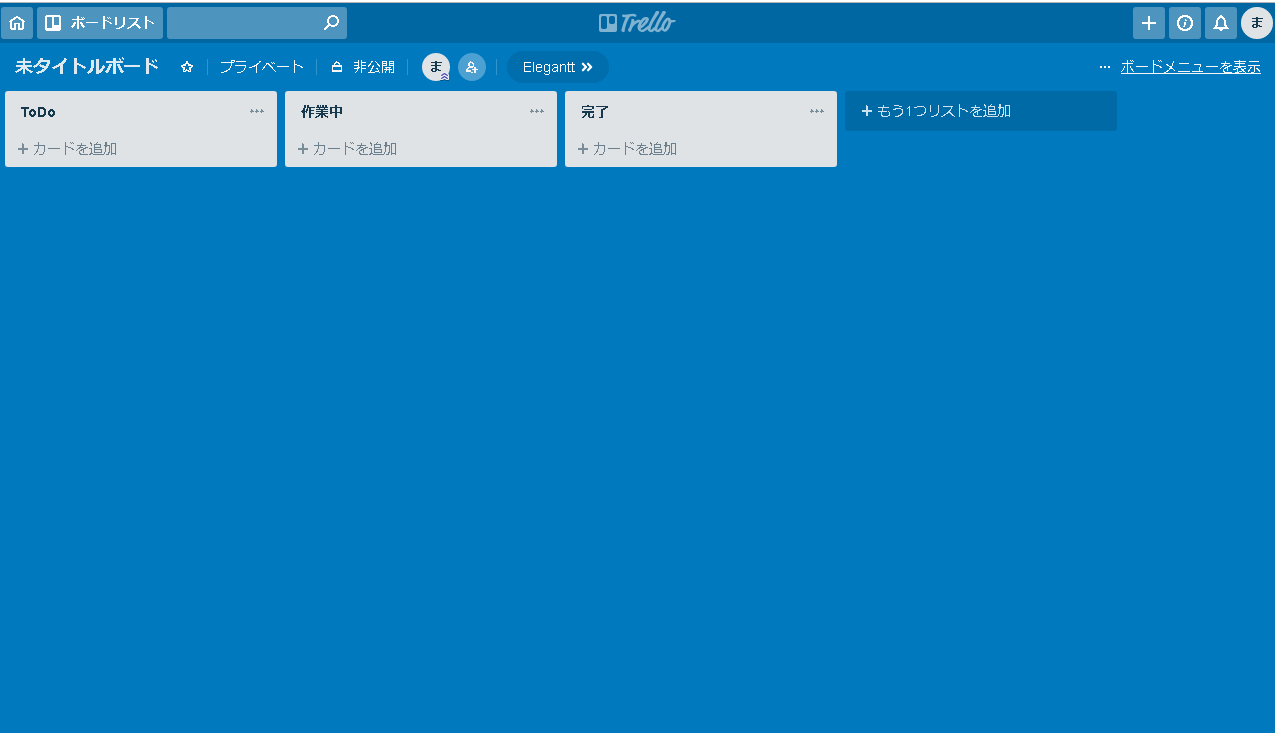1275x733 pixels.
Task: Toggle the star to favorite this board
Action: coord(187,67)
